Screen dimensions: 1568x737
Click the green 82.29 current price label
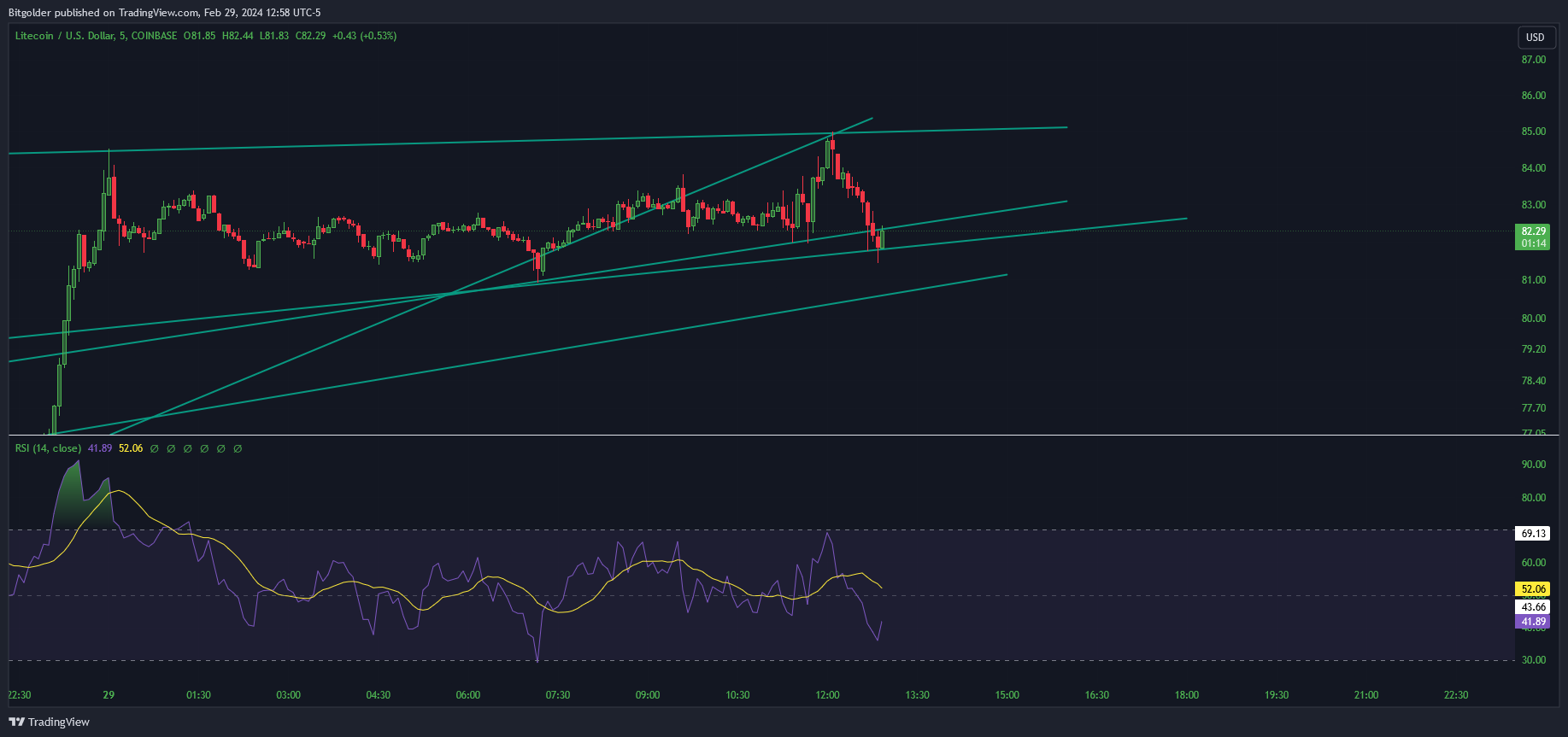1534,231
